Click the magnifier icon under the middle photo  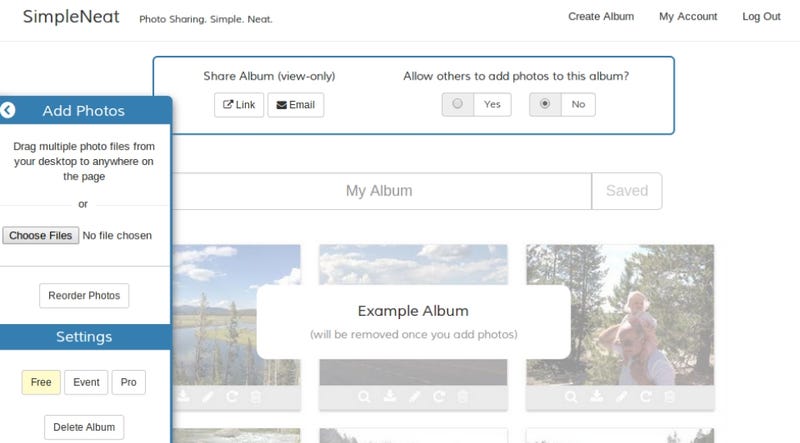pos(364,397)
